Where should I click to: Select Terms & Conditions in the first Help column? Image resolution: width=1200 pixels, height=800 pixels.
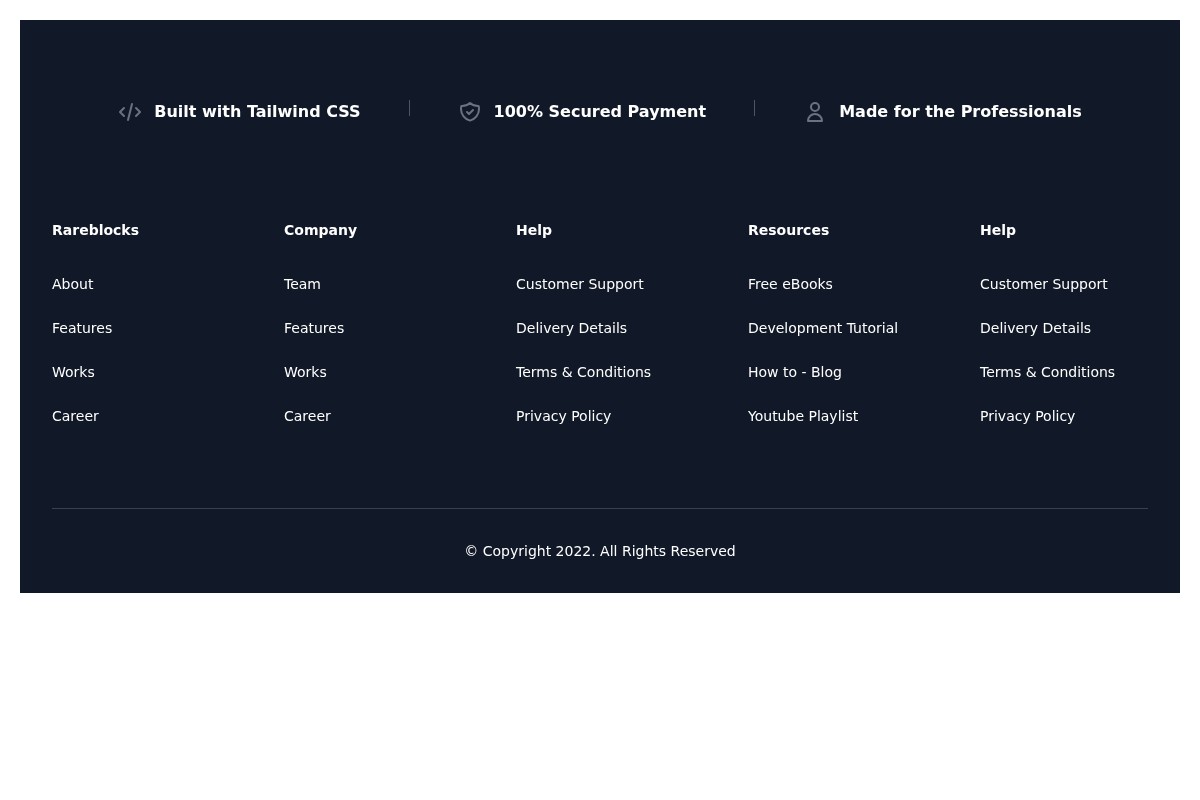pyautogui.click(x=583, y=372)
